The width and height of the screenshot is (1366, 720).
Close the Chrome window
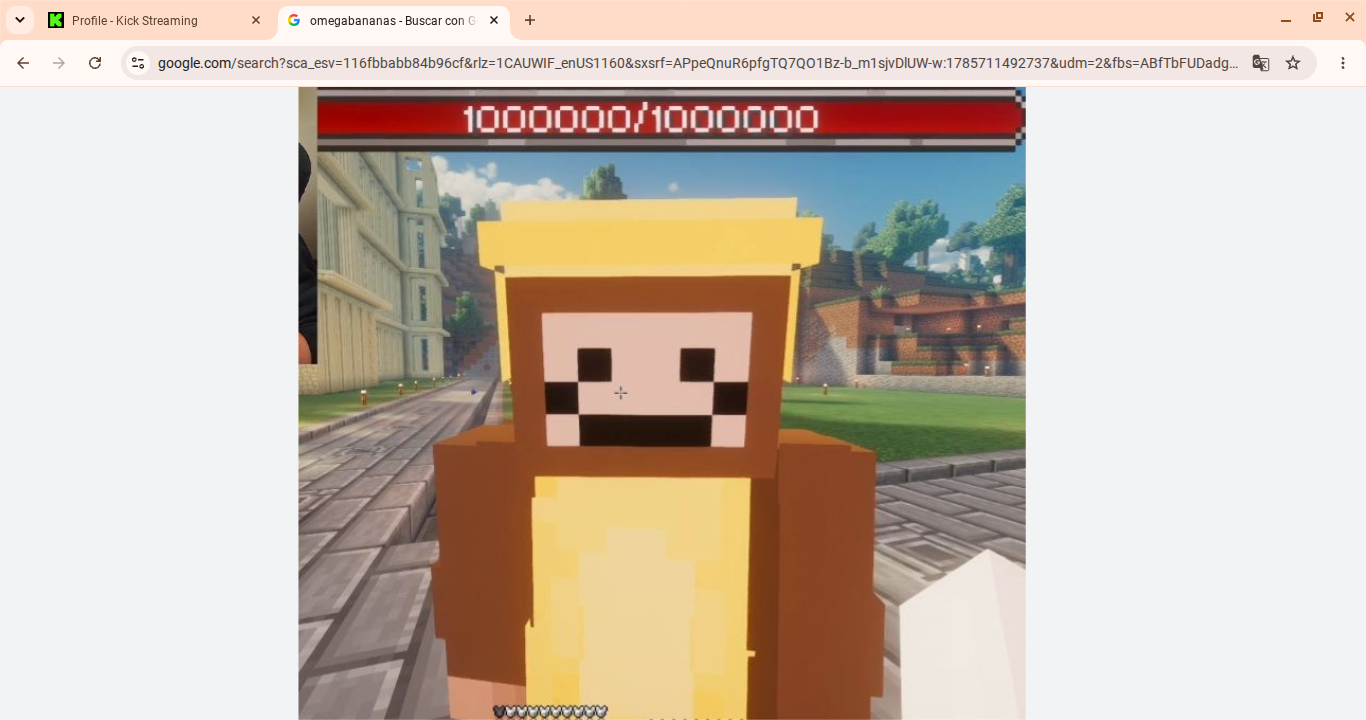click(x=1350, y=18)
